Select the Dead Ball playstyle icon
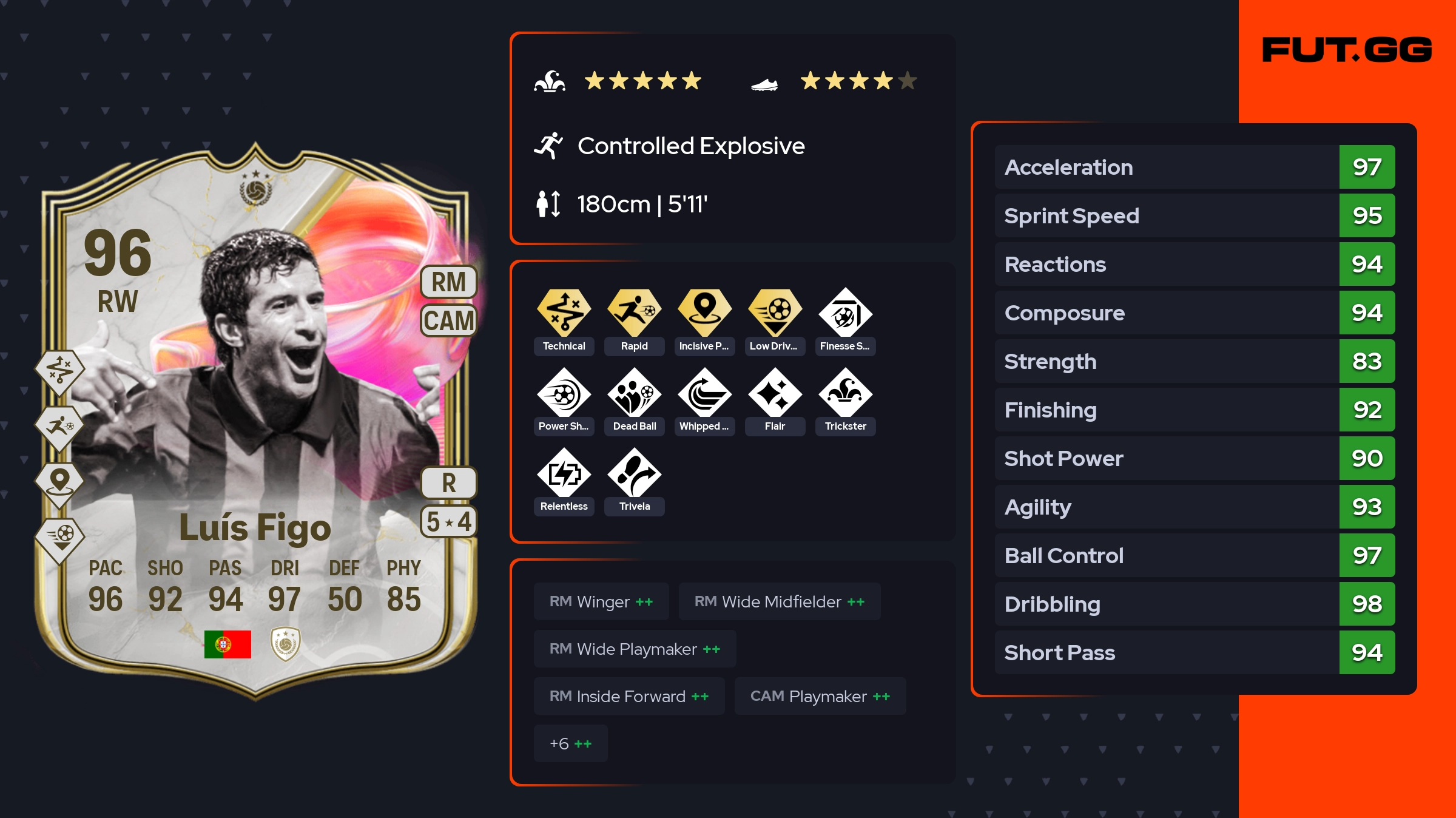This screenshot has width=1456, height=818. click(x=635, y=393)
